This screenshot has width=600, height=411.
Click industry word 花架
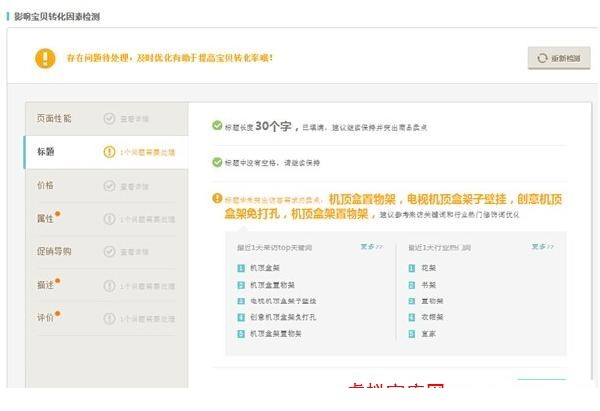click(x=429, y=268)
